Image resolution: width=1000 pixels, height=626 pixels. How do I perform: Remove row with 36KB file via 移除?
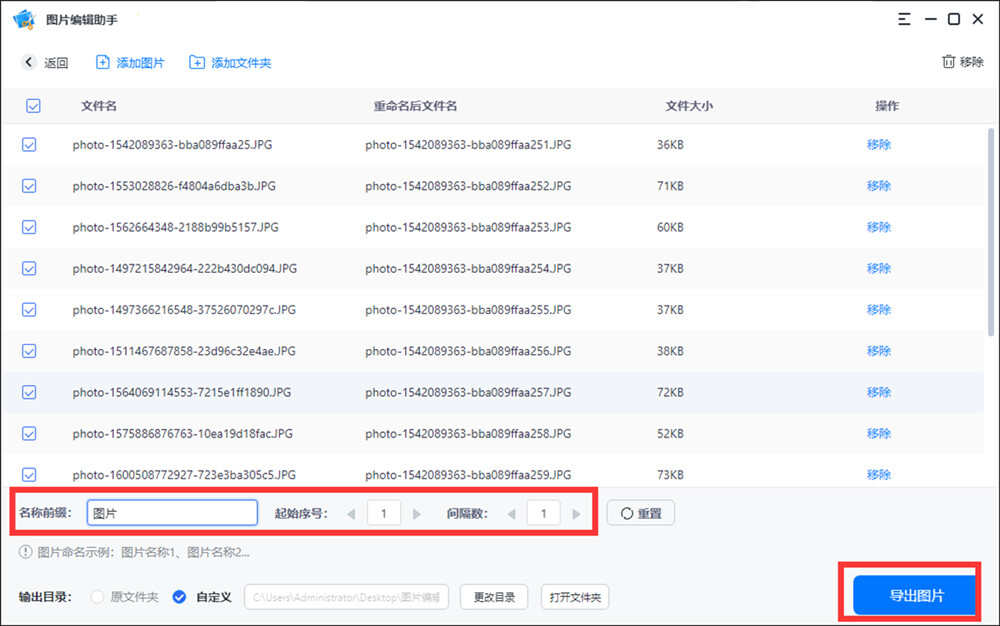click(878, 145)
